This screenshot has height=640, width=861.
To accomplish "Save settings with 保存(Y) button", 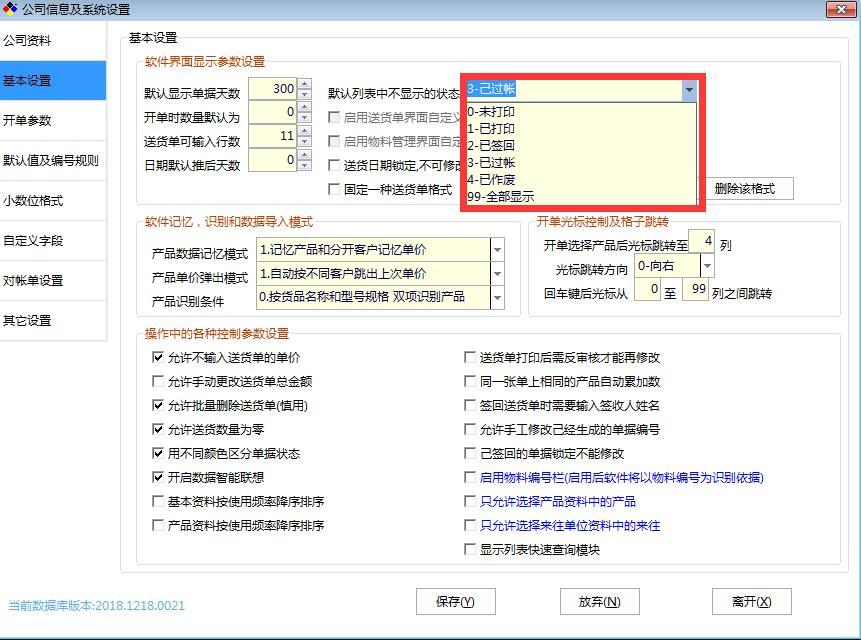I will click(455, 602).
